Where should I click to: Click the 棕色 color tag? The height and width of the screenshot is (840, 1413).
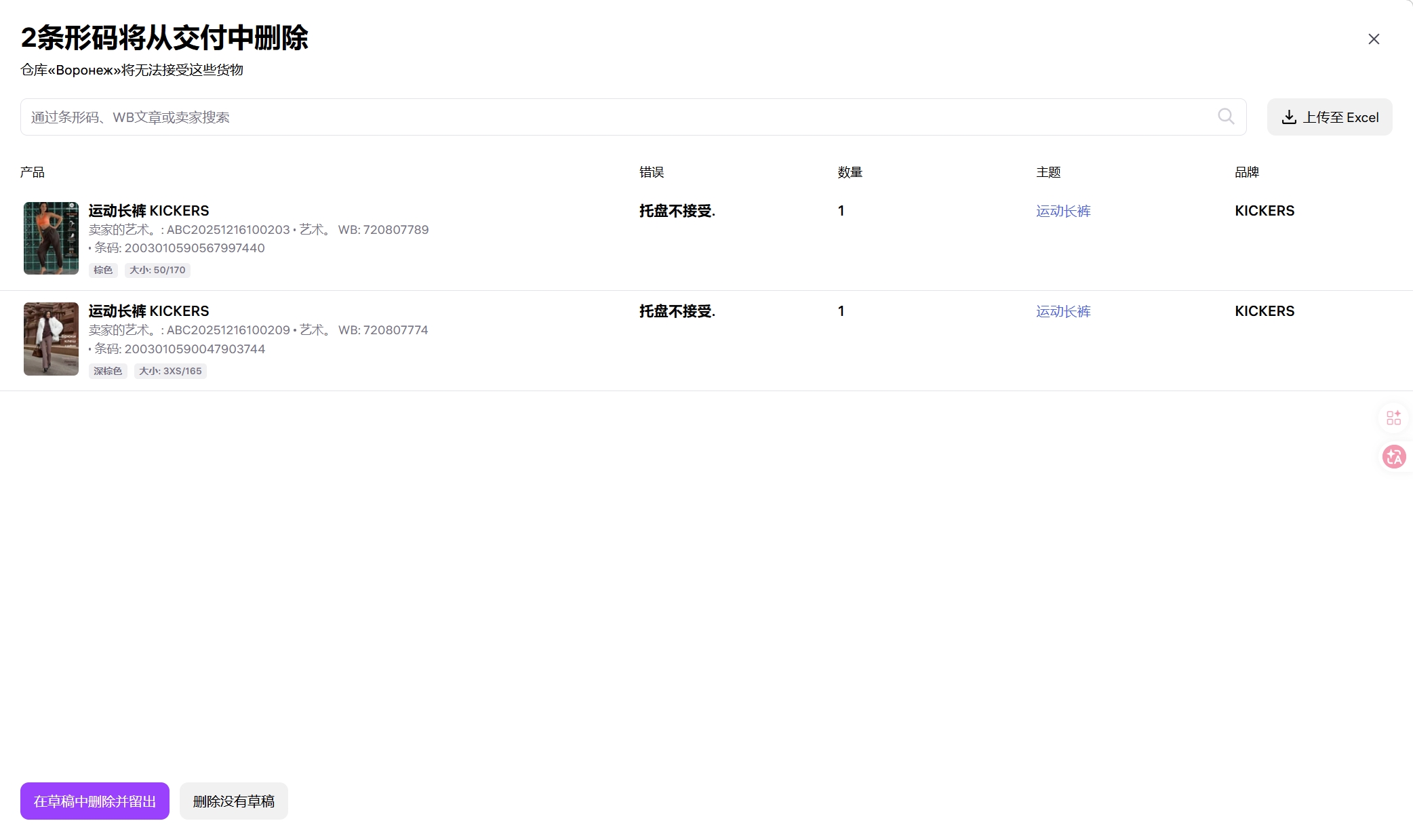[x=103, y=271]
